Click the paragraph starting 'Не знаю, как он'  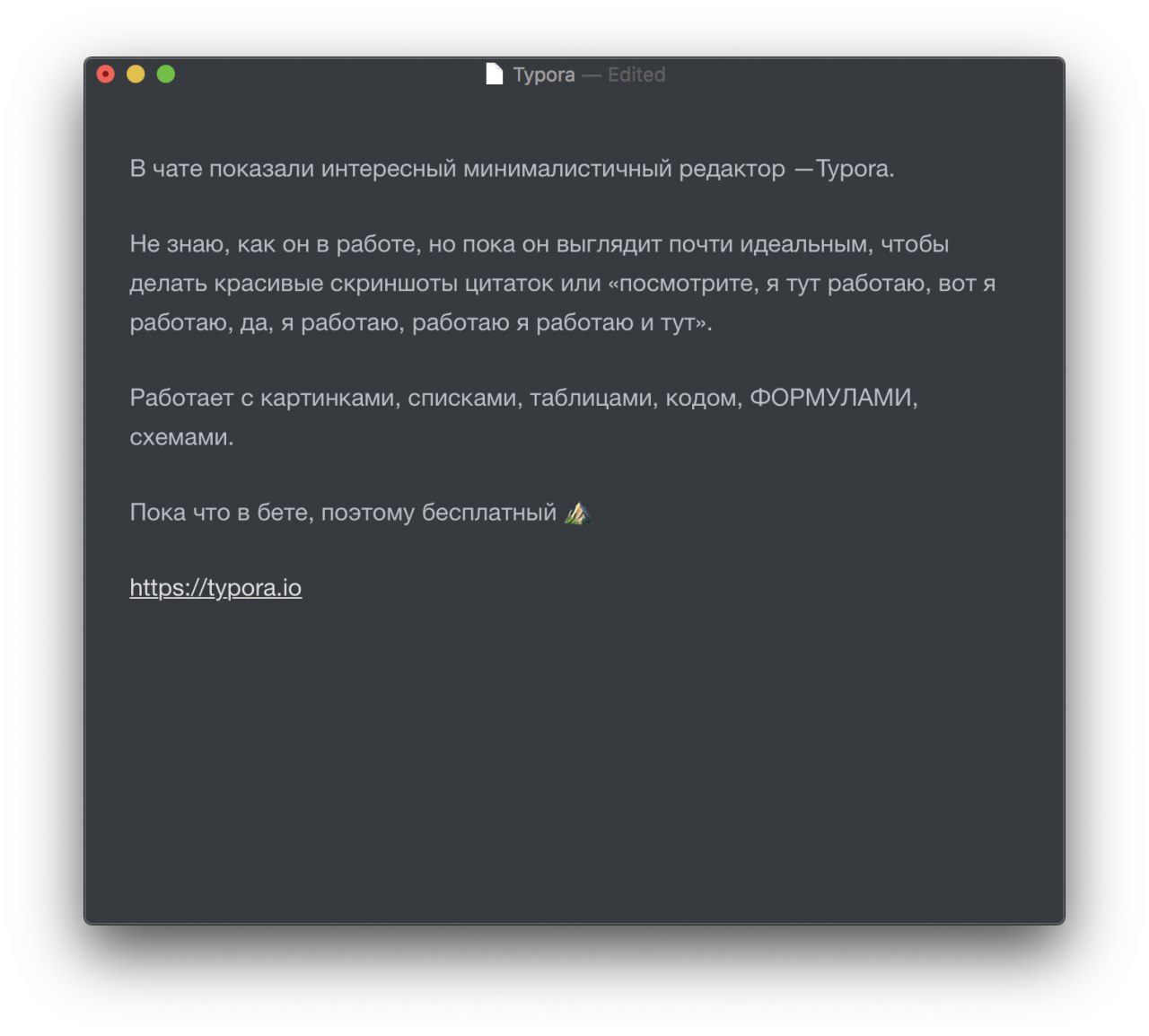pyautogui.click(x=563, y=283)
